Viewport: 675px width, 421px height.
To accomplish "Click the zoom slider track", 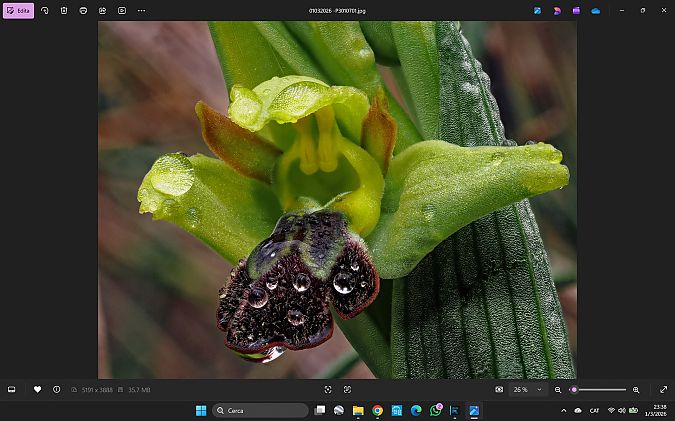I will pos(600,389).
